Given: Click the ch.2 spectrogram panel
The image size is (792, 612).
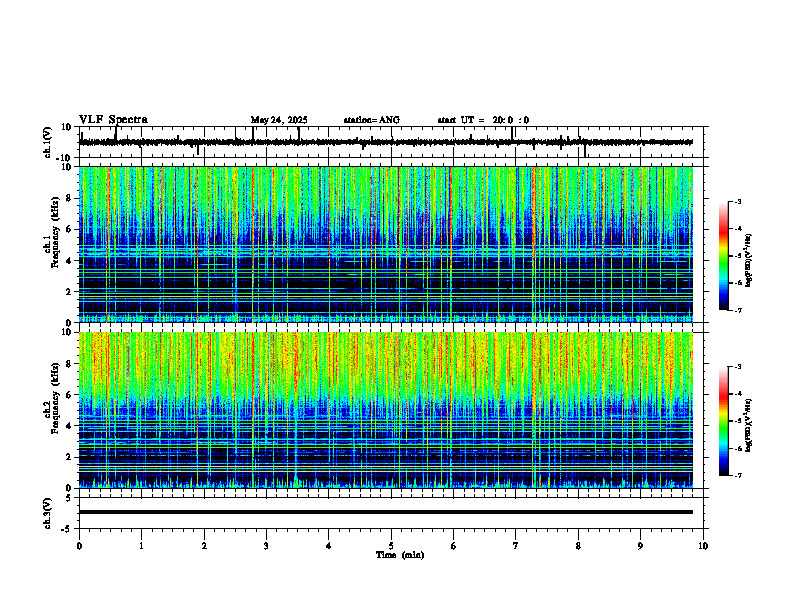Looking at the screenshot, I should pos(386,410).
